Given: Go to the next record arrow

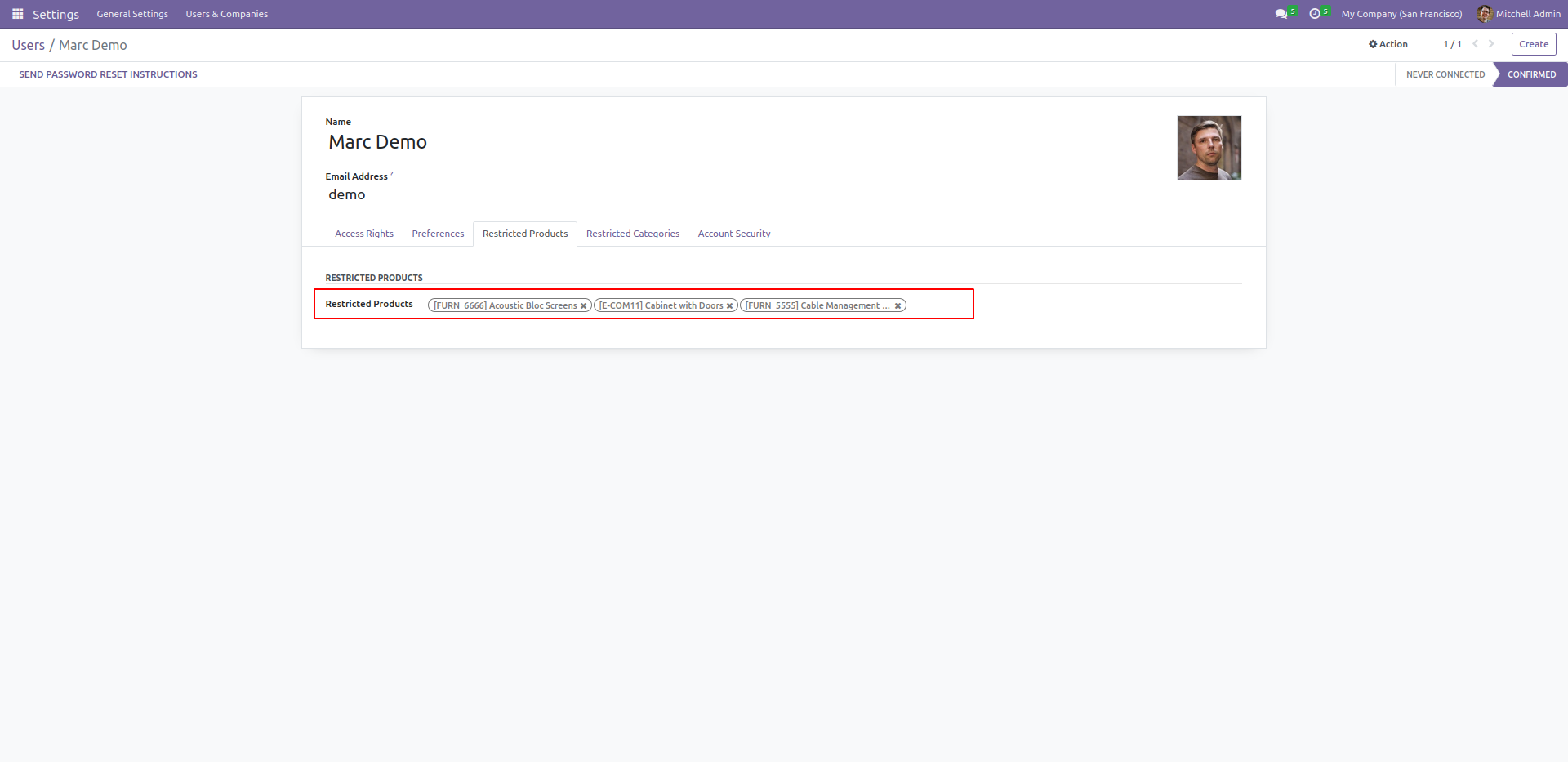Looking at the screenshot, I should click(1491, 44).
